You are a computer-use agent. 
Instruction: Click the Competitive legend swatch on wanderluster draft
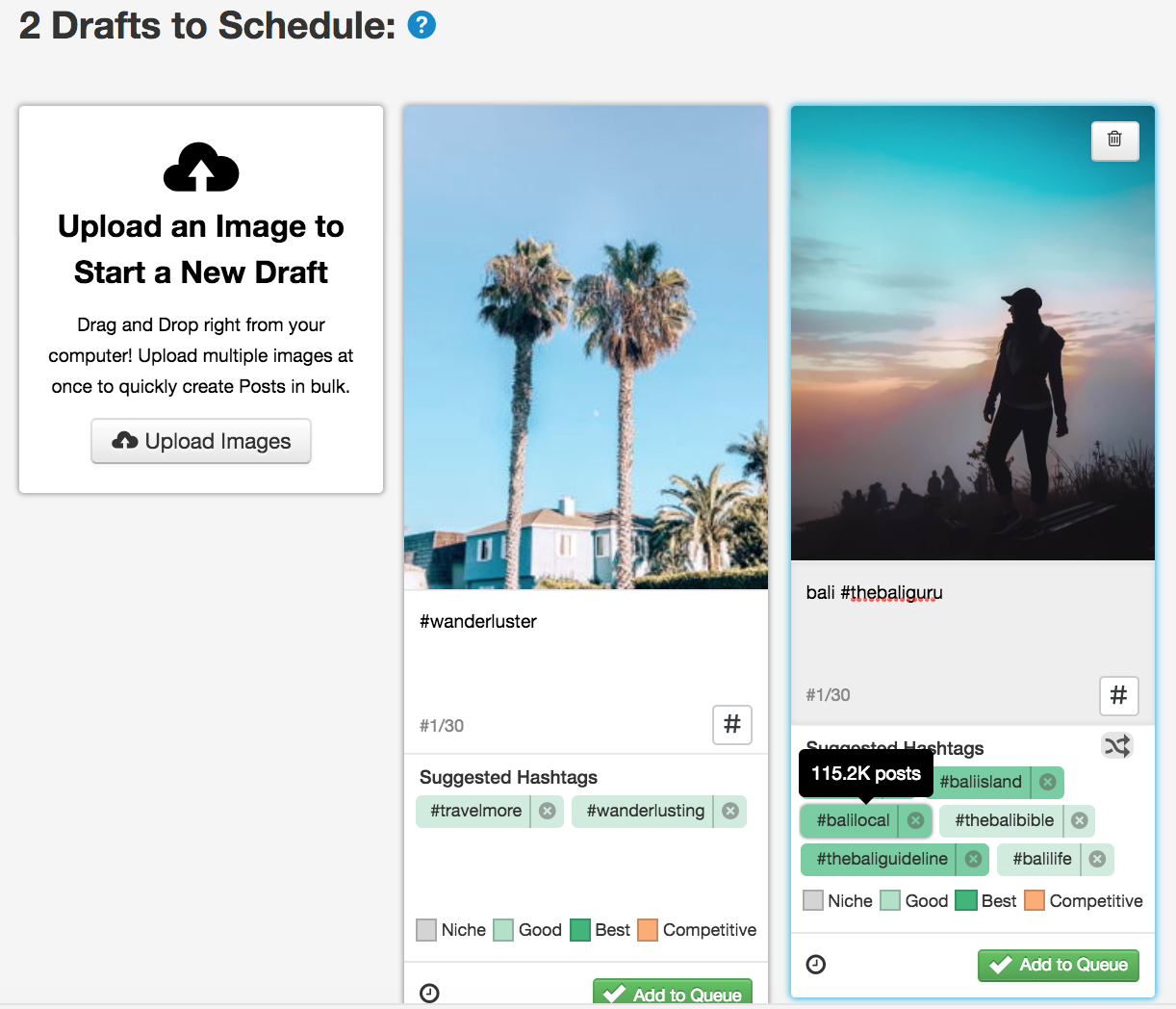648,930
